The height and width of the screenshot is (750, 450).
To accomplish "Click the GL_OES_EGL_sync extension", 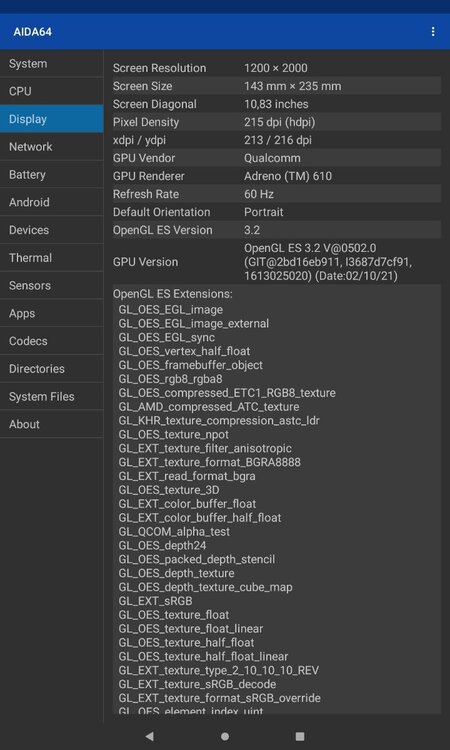I will (166, 338).
